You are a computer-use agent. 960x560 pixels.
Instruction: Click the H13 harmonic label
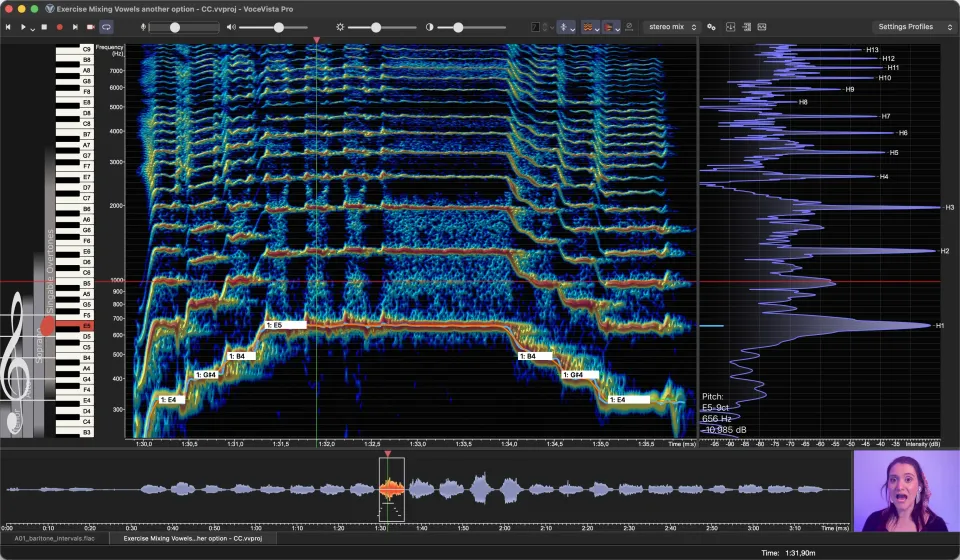pos(872,50)
